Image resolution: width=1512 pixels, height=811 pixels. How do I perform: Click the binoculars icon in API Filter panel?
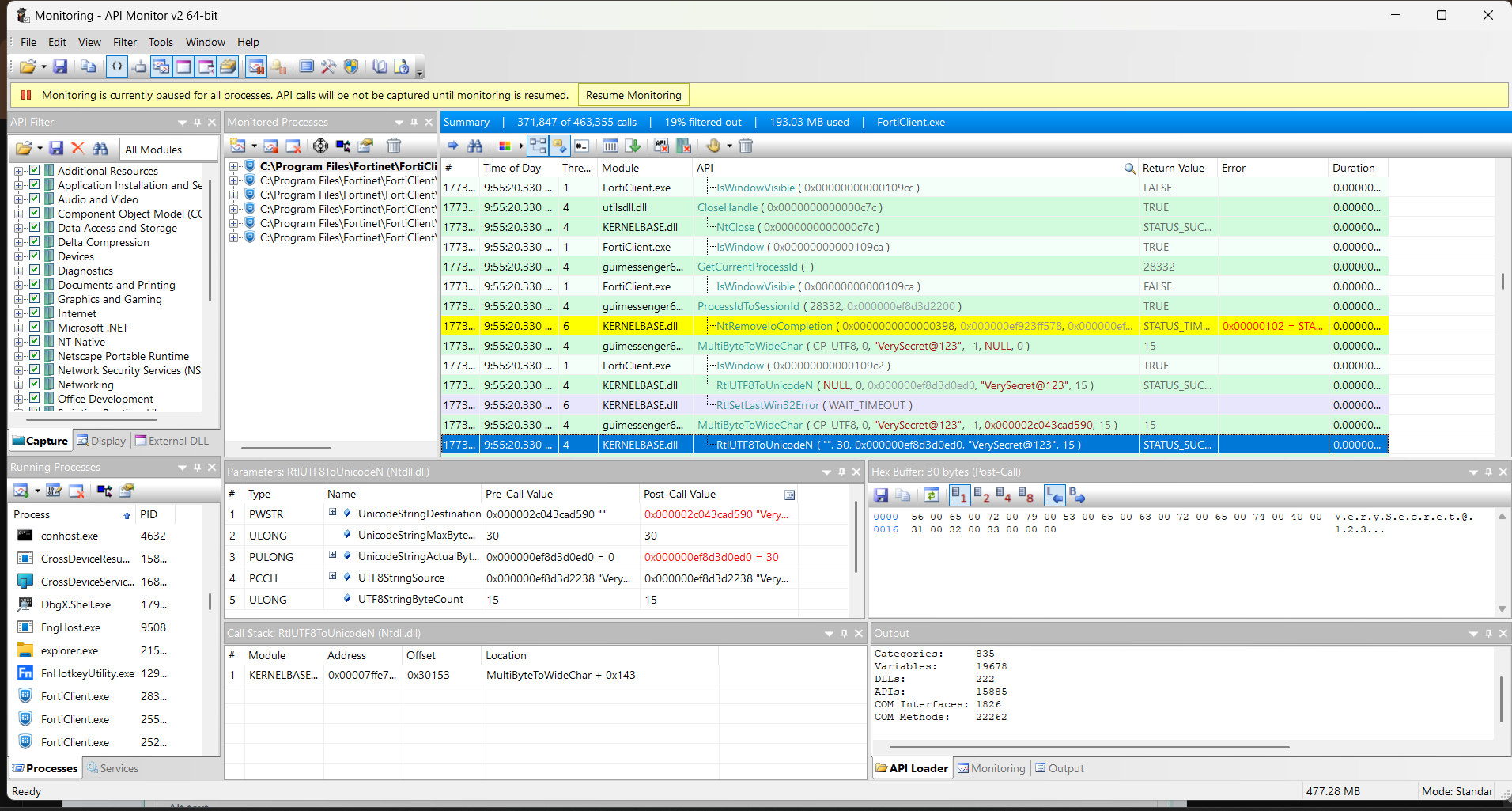(x=100, y=149)
